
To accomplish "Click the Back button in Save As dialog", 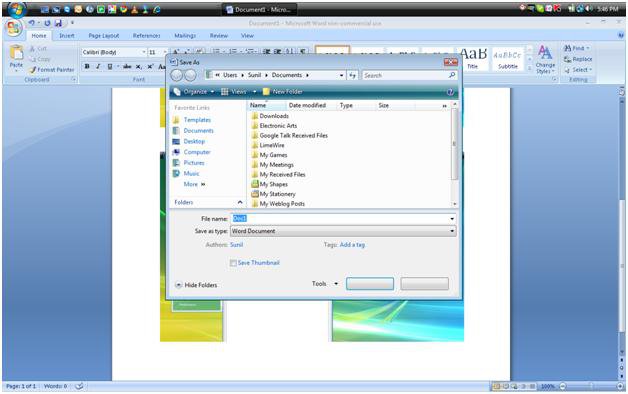I will pos(177,75).
